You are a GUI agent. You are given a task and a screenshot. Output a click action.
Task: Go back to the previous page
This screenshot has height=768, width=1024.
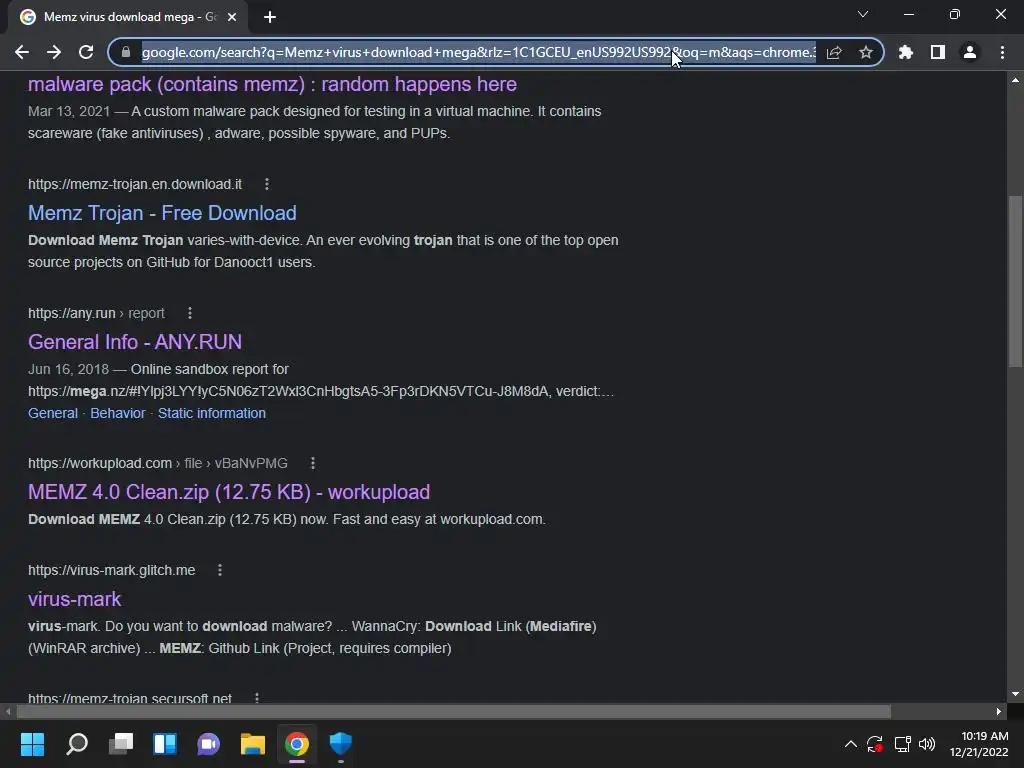tap(22, 52)
